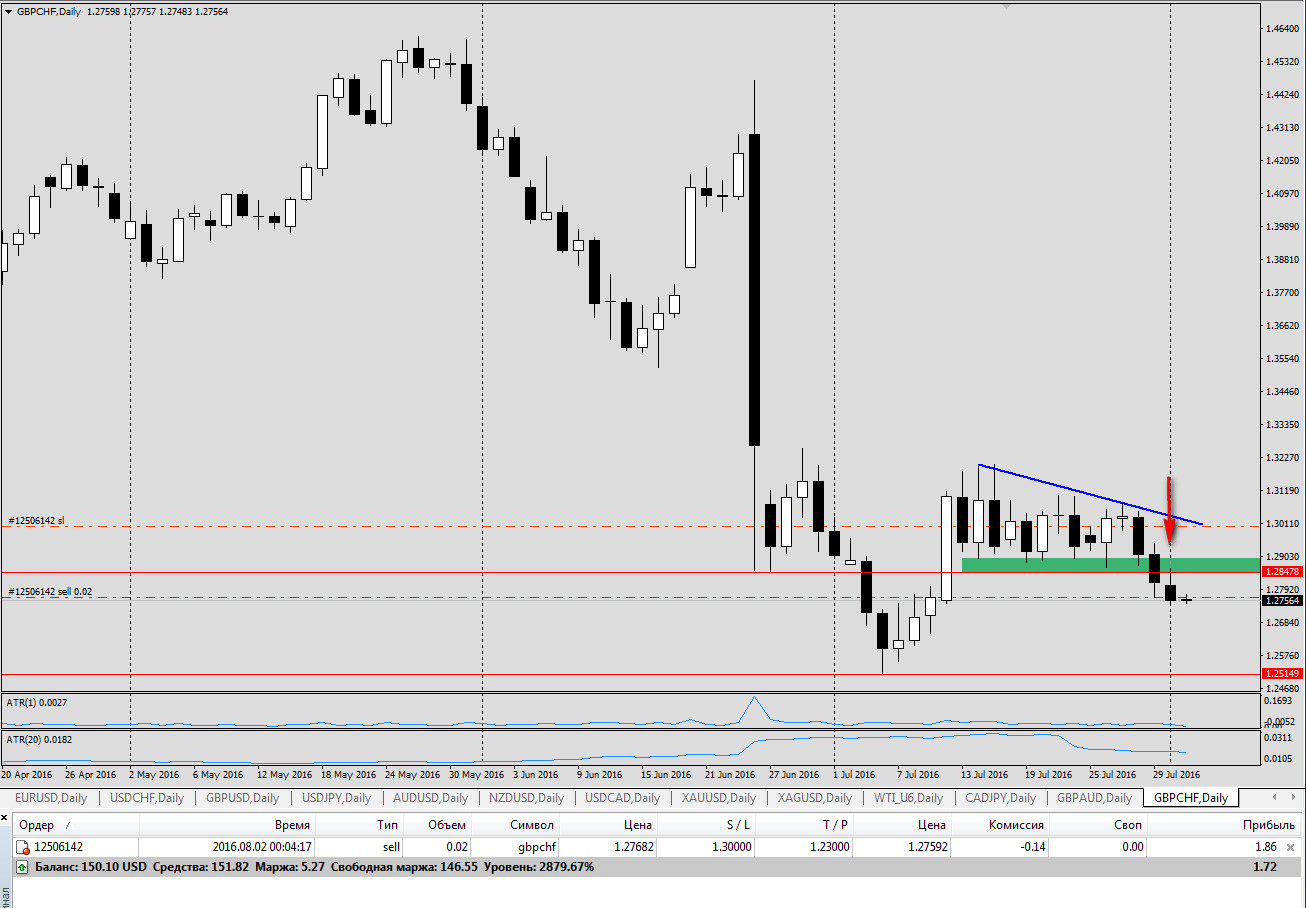Click the take profit value 1.23000

829,847
